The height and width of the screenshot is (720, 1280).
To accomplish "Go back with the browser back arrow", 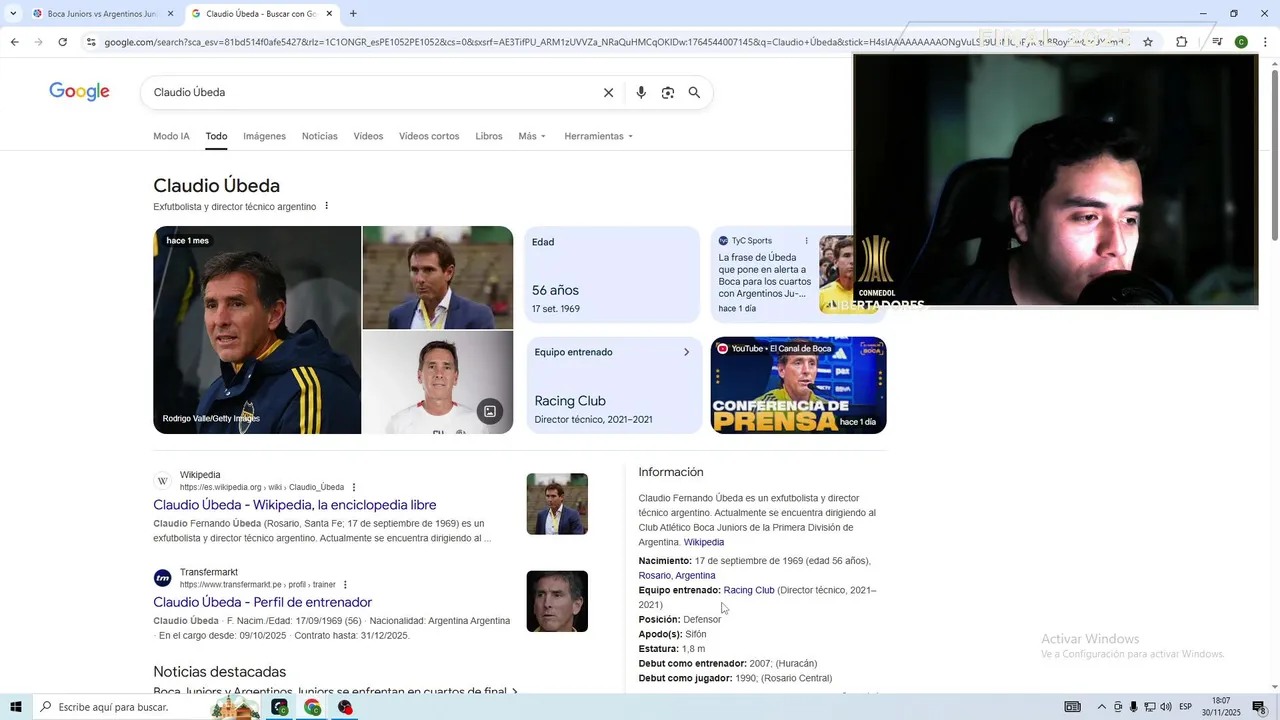I will click(14, 42).
